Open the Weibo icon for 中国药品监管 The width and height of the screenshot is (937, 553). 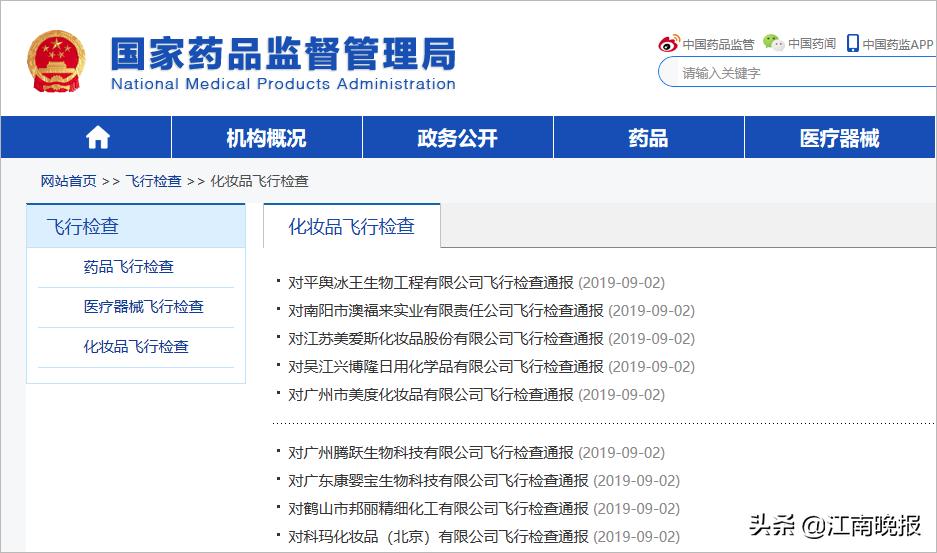[669, 44]
